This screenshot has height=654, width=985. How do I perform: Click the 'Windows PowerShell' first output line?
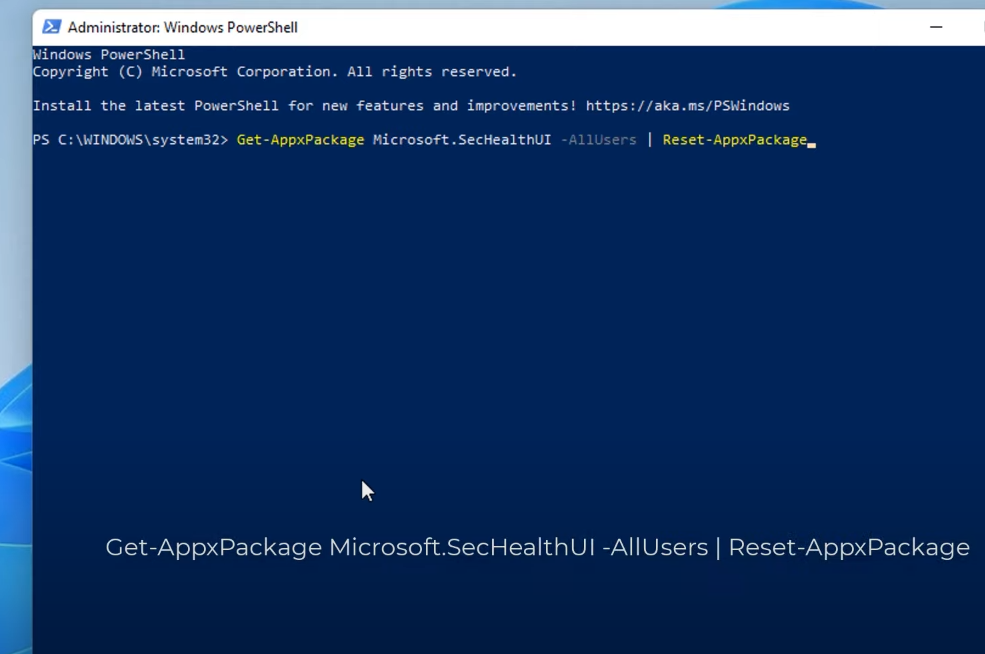(x=109, y=55)
